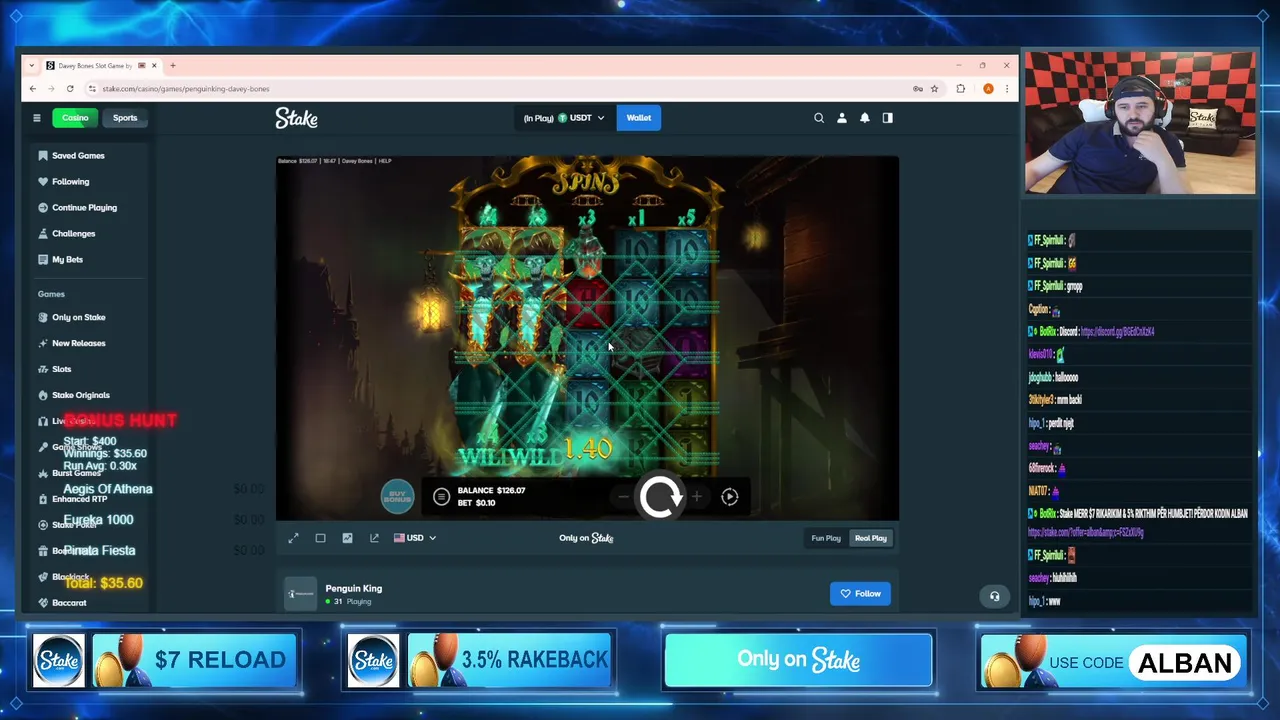Open the live support headset button
Image resolution: width=1280 pixels, height=720 pixels.
[x=994, y=596]
